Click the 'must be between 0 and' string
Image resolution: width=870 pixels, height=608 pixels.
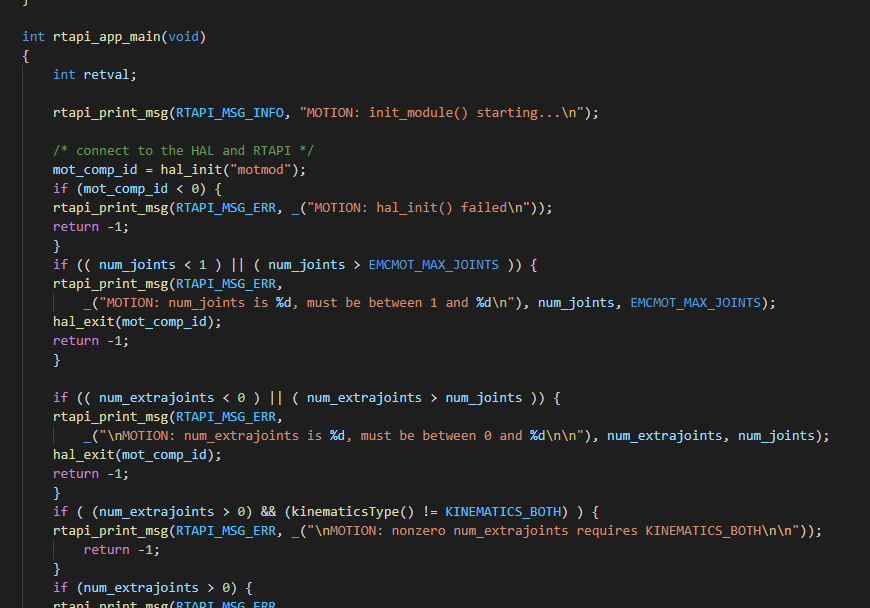442,435
